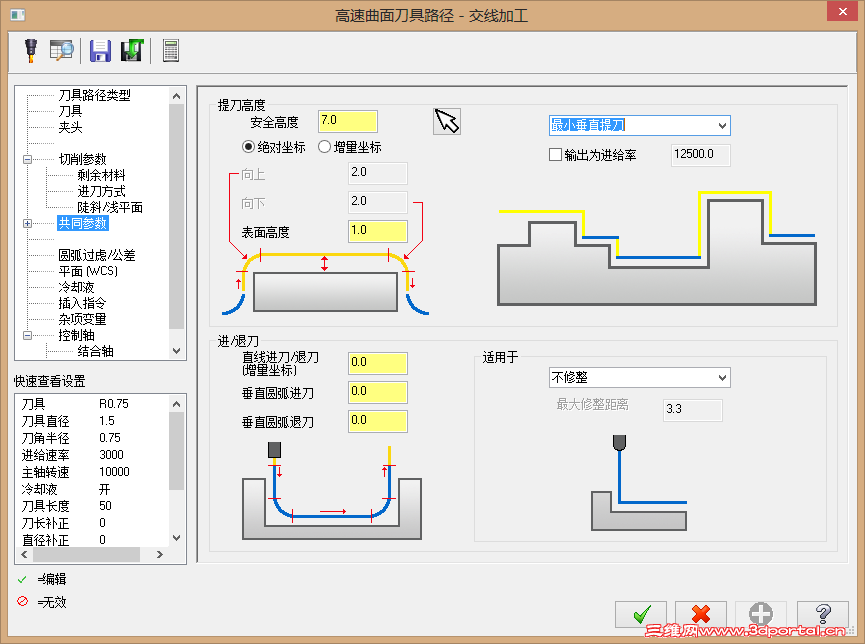
Task: Select 进刀方式 tree item
Action: (102, 191)
